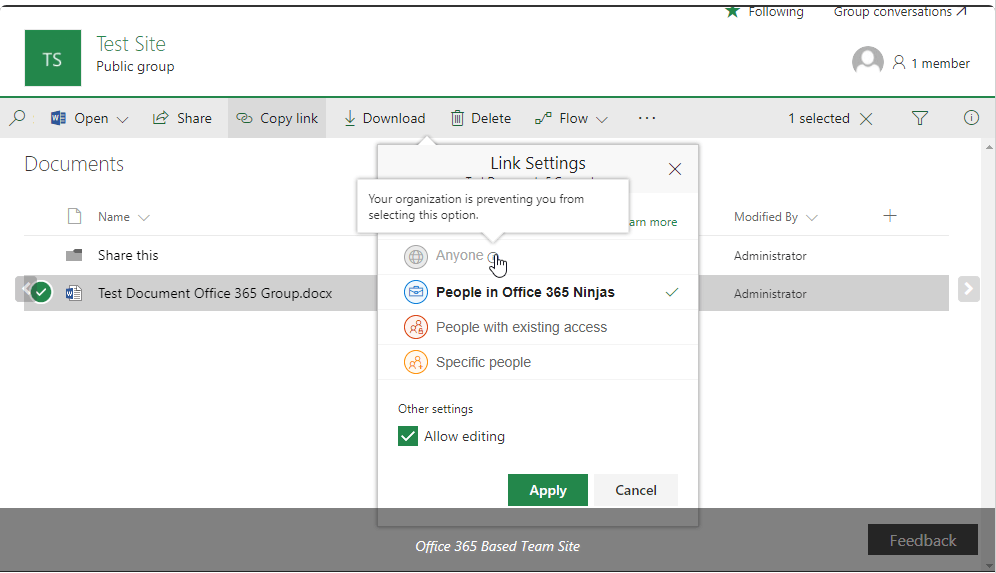996x573 pixels.
Task: Click the Feedback button
Action: (922, 540)
